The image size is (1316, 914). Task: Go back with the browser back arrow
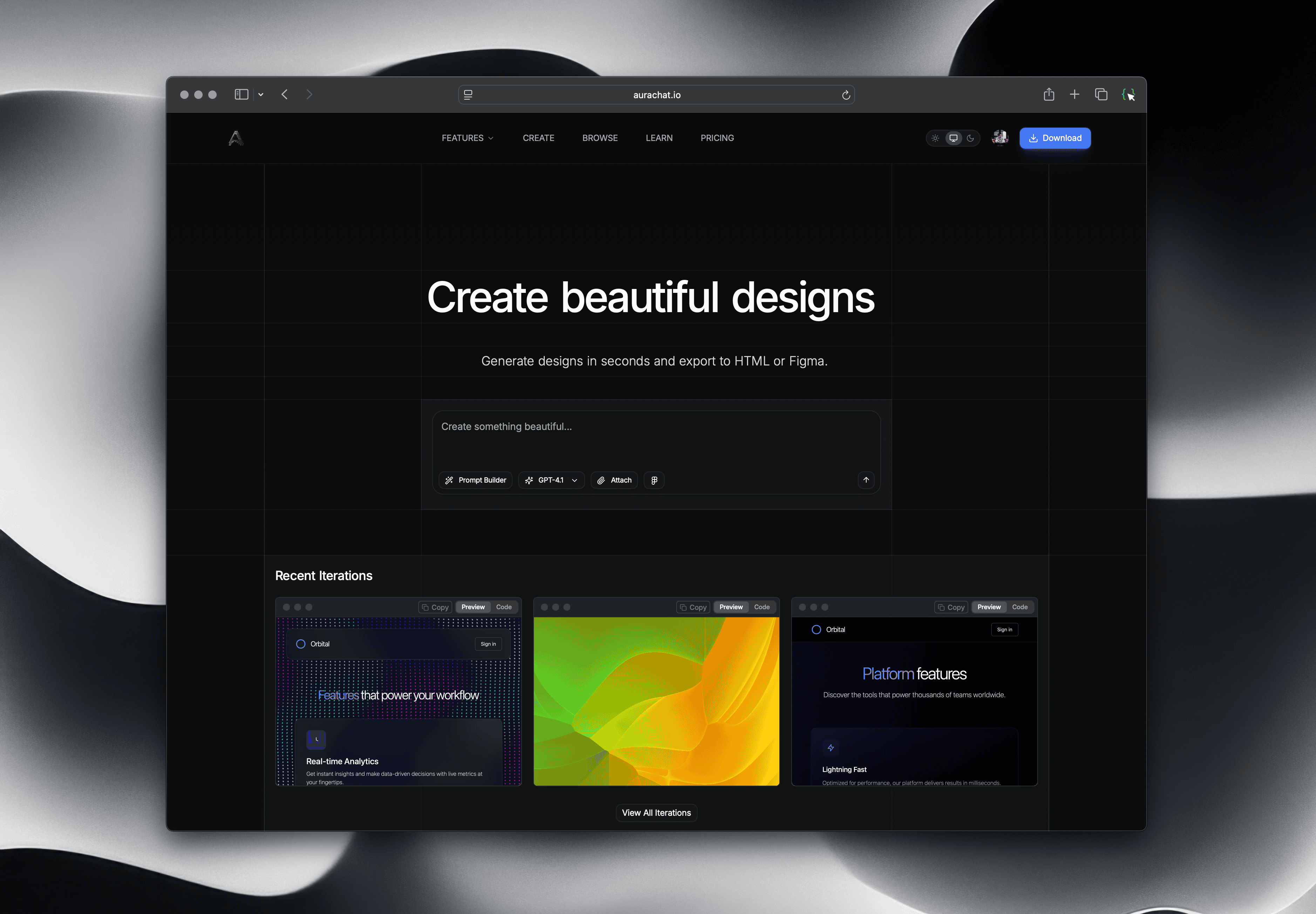[x=285, y=94]
